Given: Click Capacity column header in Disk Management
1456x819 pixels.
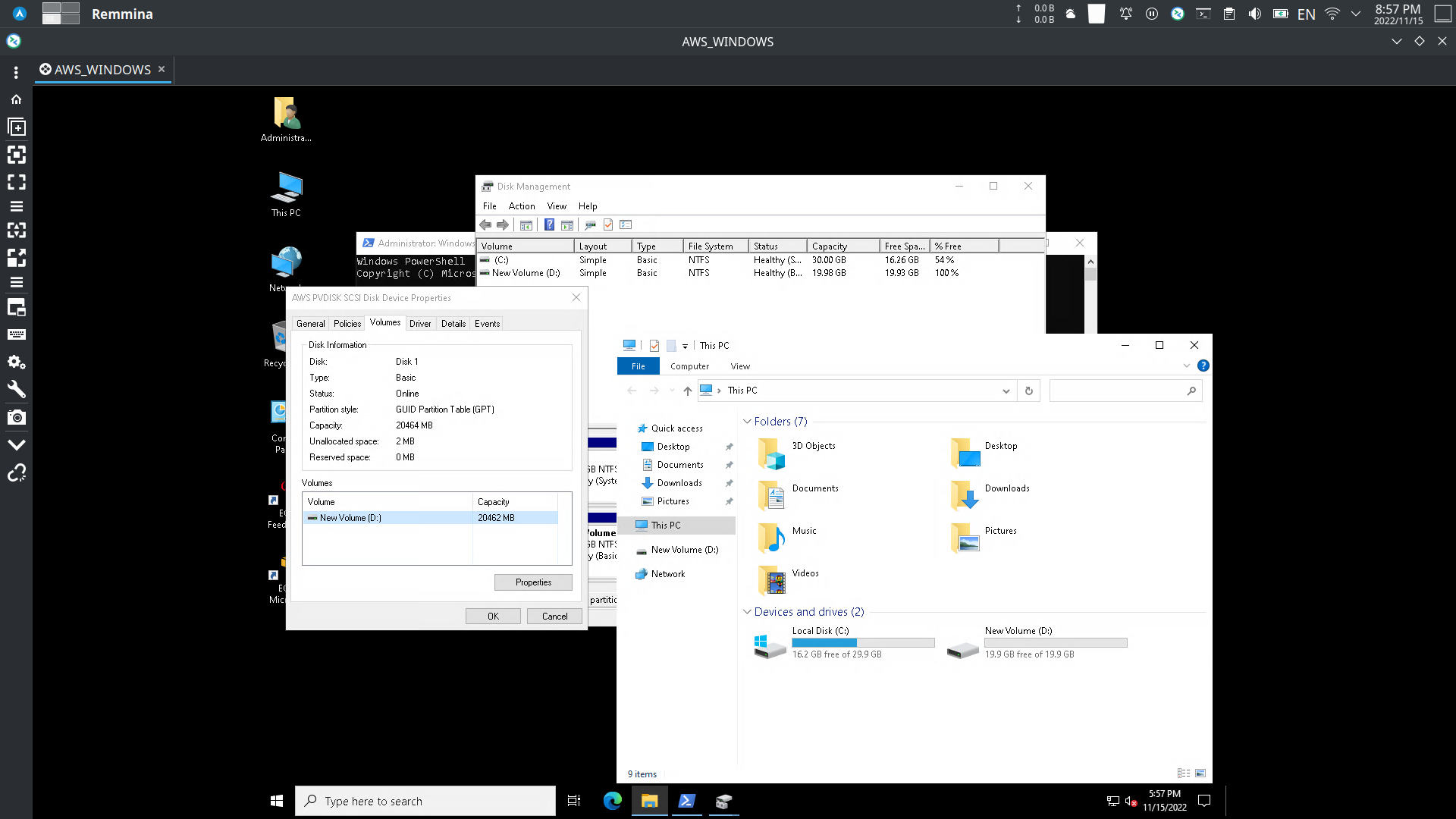Looking at the screenshot, I should [843, 246].
